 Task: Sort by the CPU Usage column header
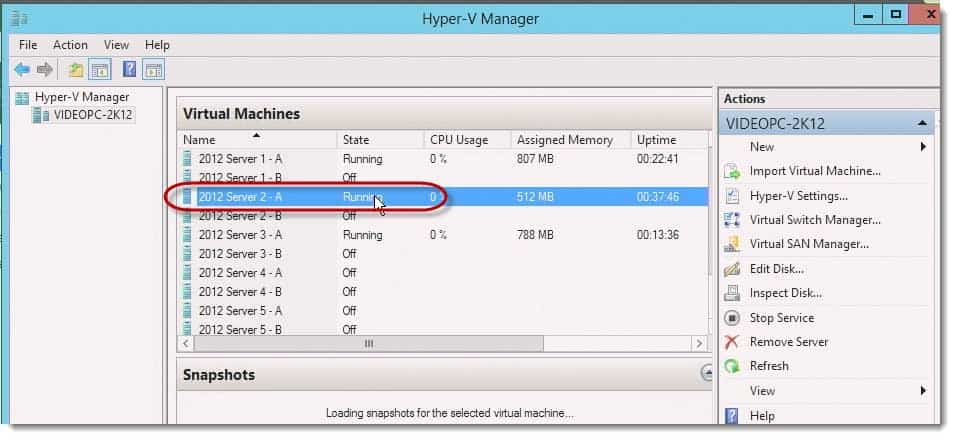467,140
